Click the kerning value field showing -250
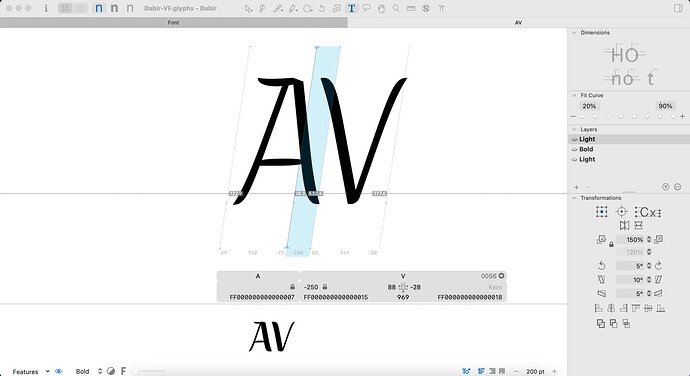The image size is (690, 376). [x=311, y=287]
